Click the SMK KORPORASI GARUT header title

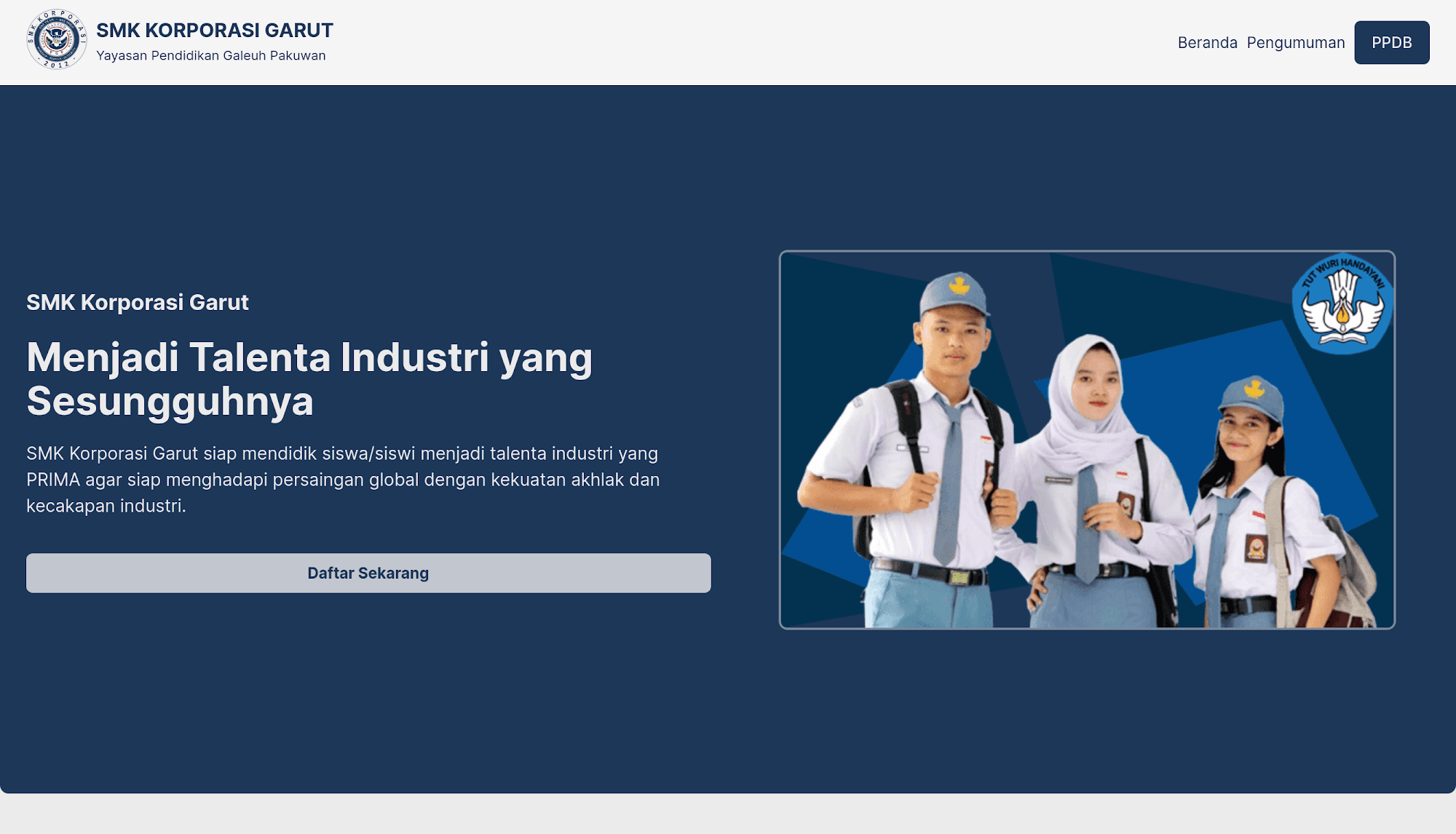(x=215, y=31)
